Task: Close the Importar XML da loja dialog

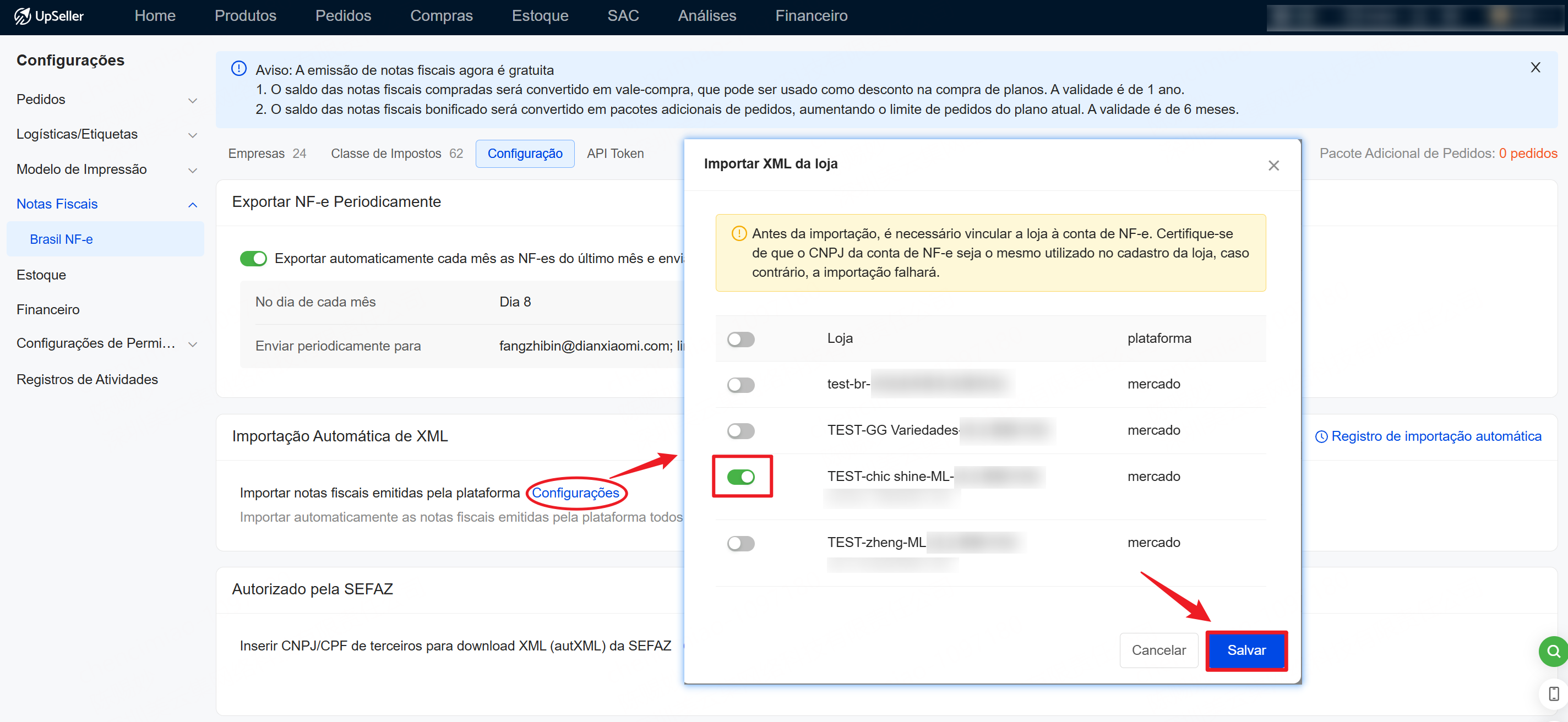Action: [x=1273, y=166]
